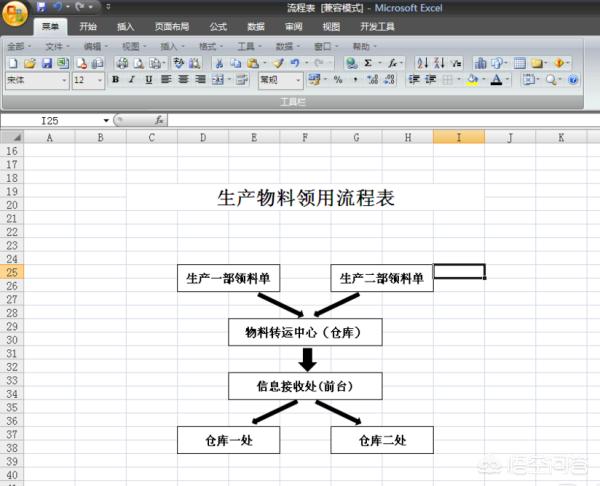The width and height of the screenshot is (600, 486).
Task: Click the AutoSum sigma icon
Action: (367, 63)
